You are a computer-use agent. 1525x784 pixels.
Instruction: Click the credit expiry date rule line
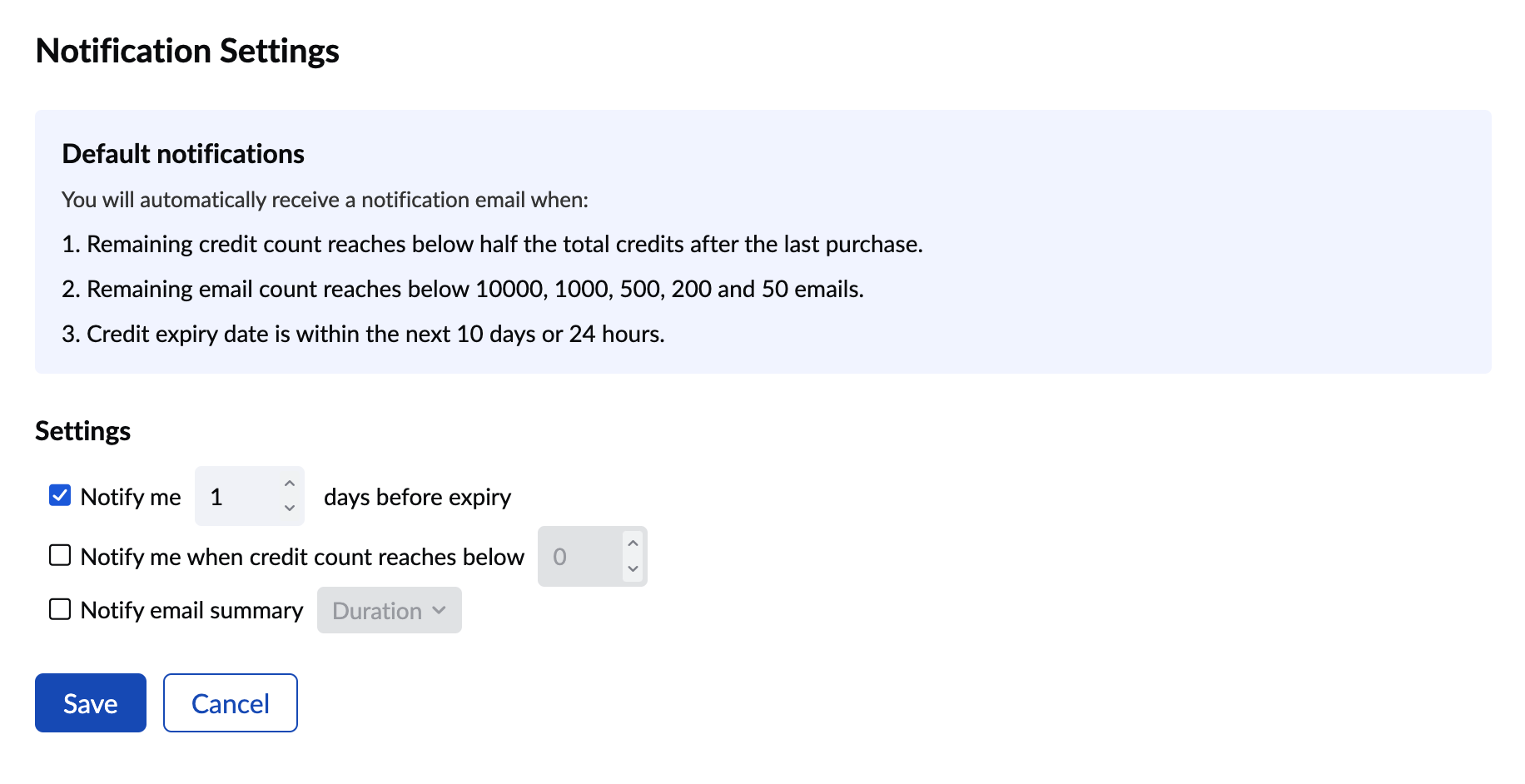(363, 334)
